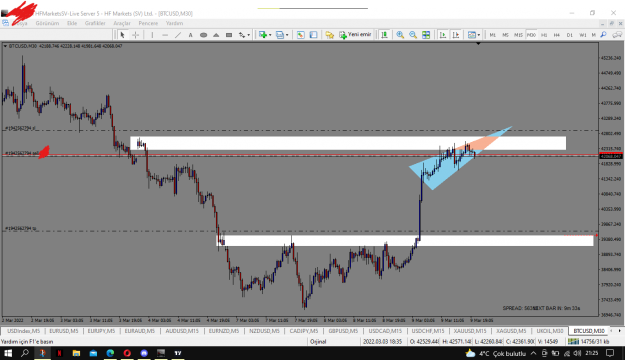Viewport: 625px width, 360px height.
Task: Choose the text label tool
Action: pos(191,35)
